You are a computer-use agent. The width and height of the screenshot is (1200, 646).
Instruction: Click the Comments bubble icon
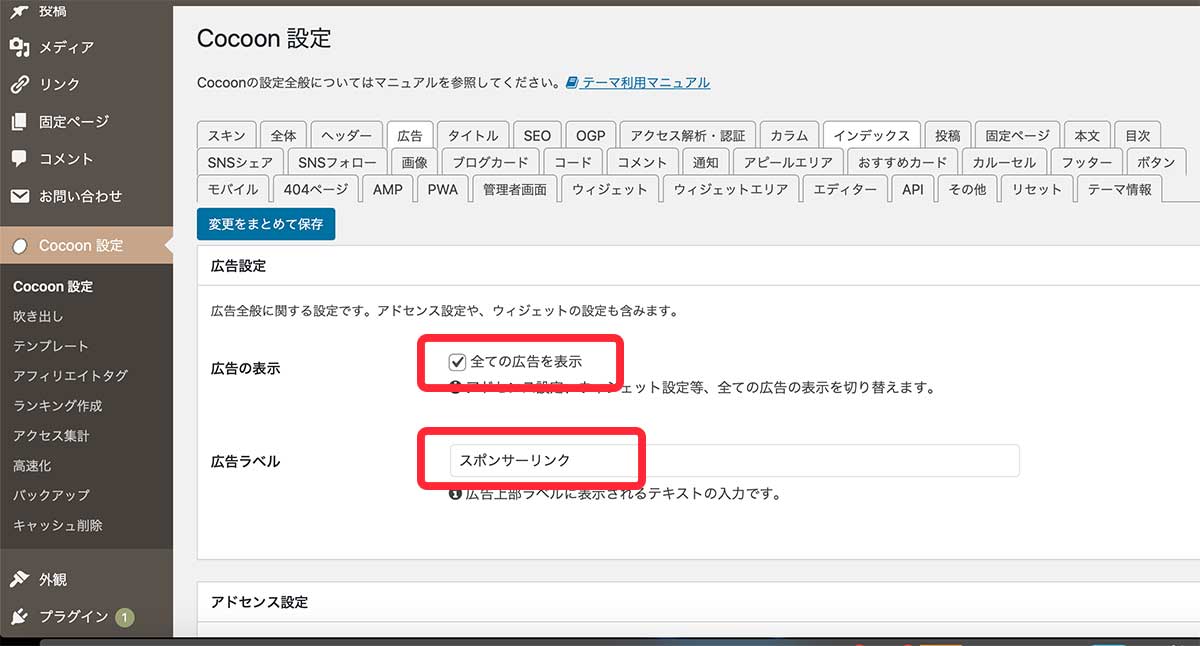click(x=19, y=158)
